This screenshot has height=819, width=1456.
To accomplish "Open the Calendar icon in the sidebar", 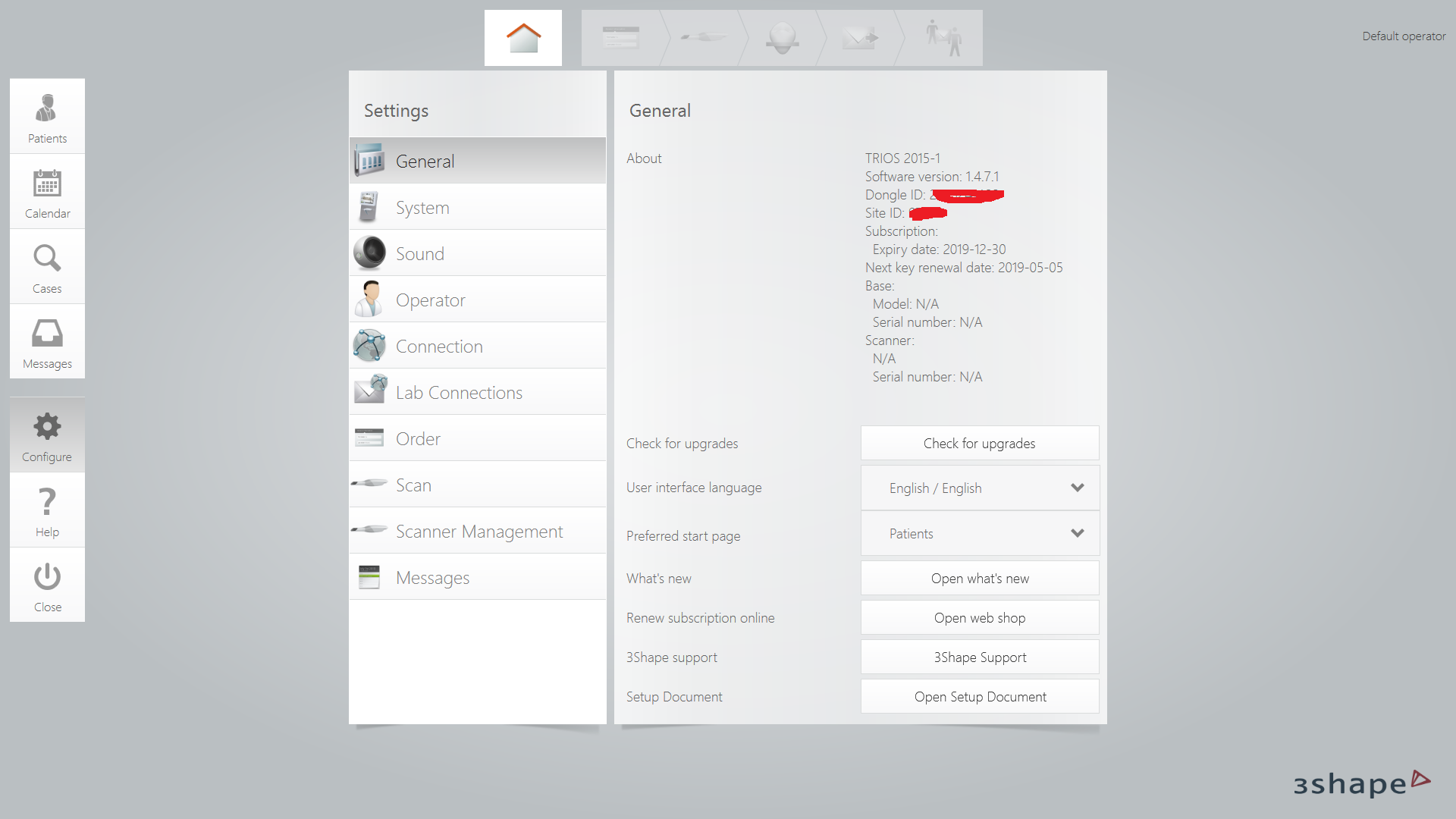I will (x=47, y=190).
